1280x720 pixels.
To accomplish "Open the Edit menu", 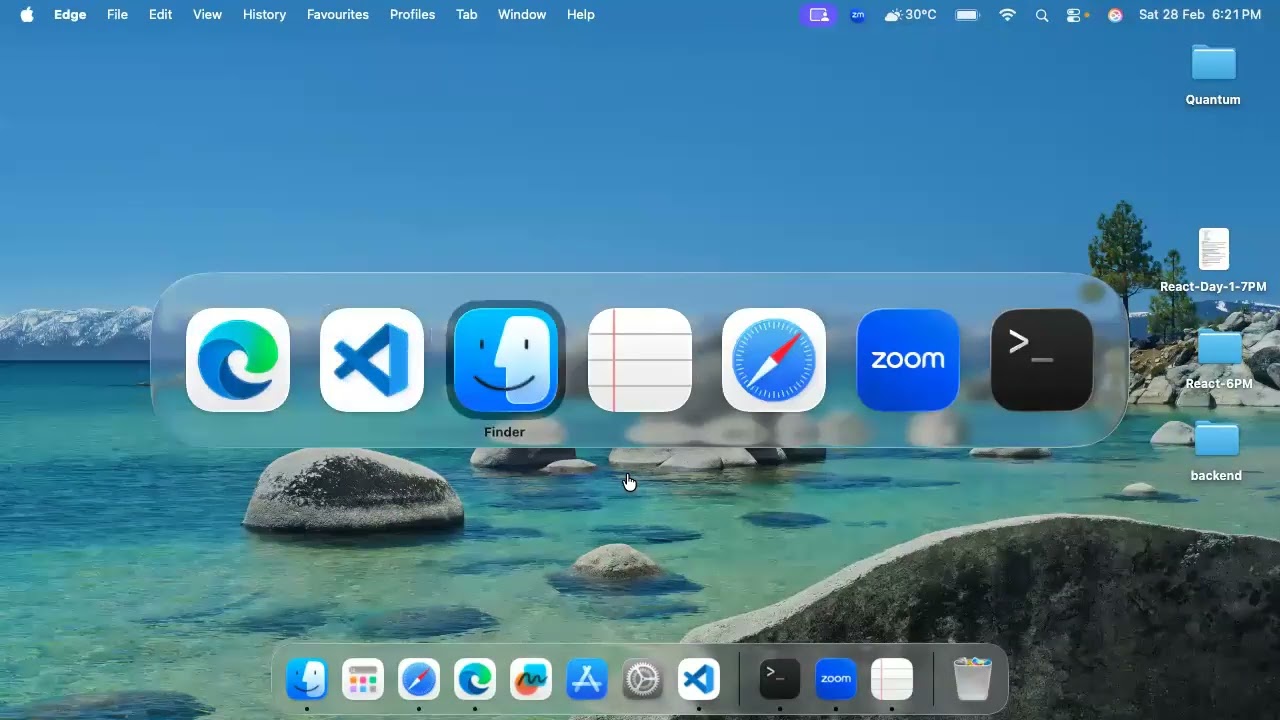I will point(161,15).
